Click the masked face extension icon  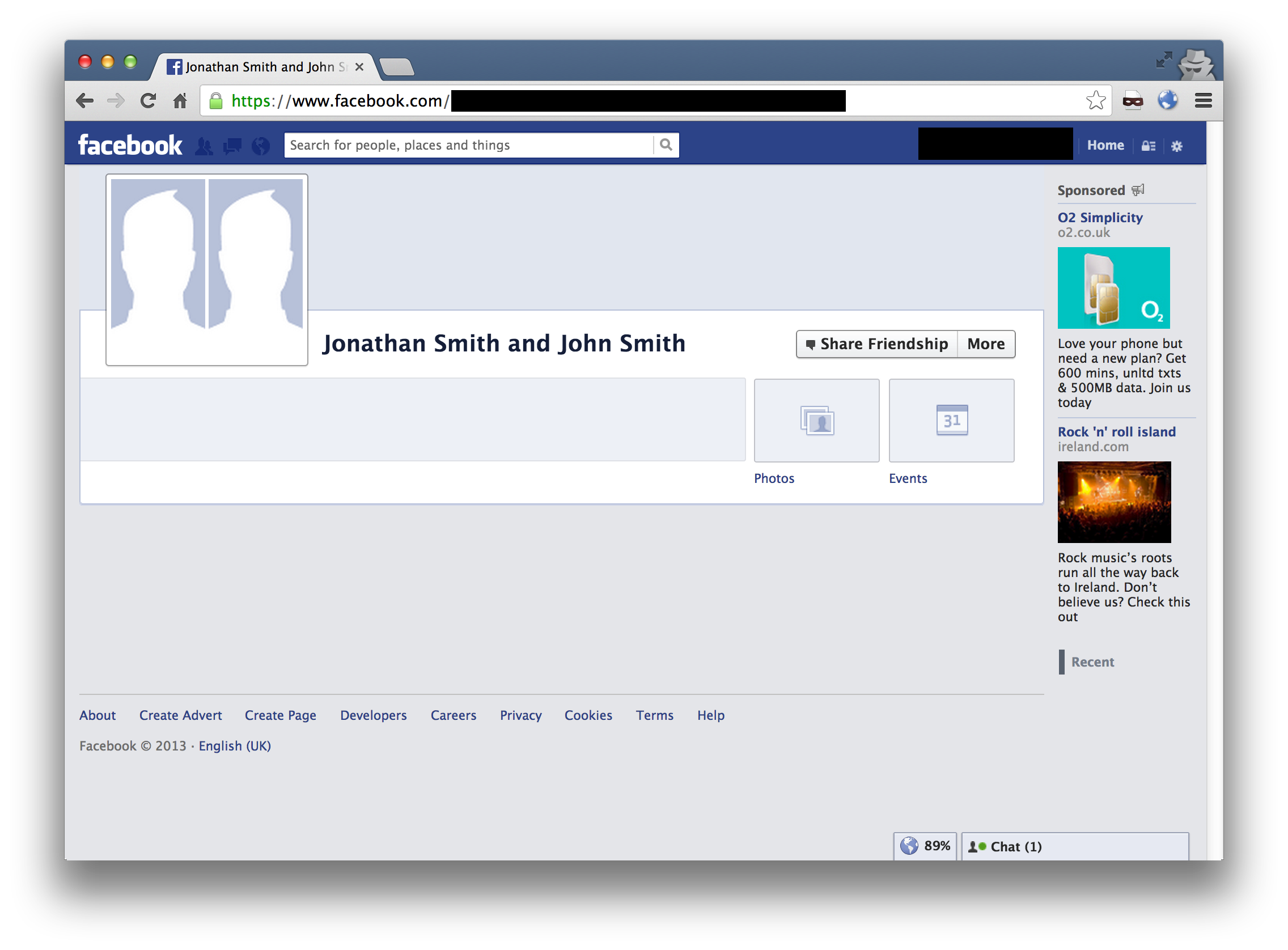pos(1133,101)
